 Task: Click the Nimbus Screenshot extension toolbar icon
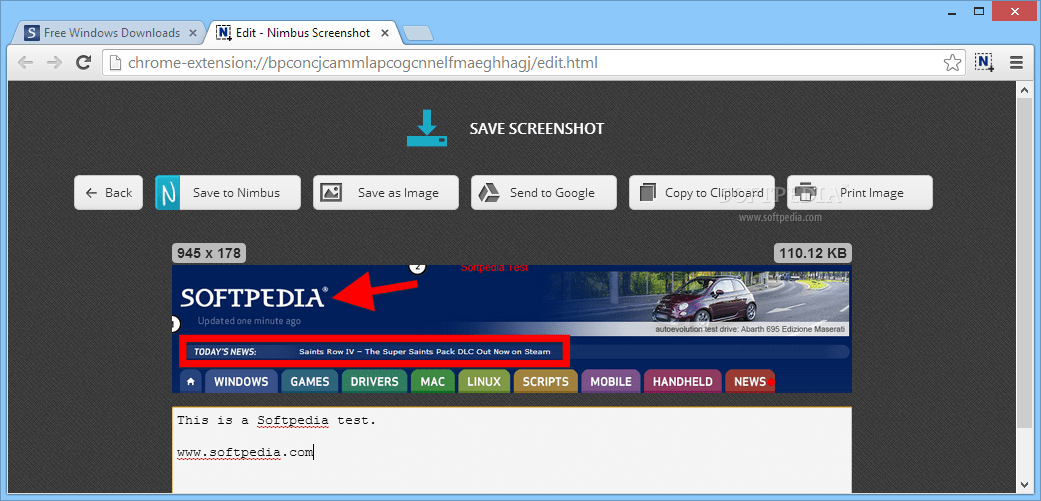984,62
